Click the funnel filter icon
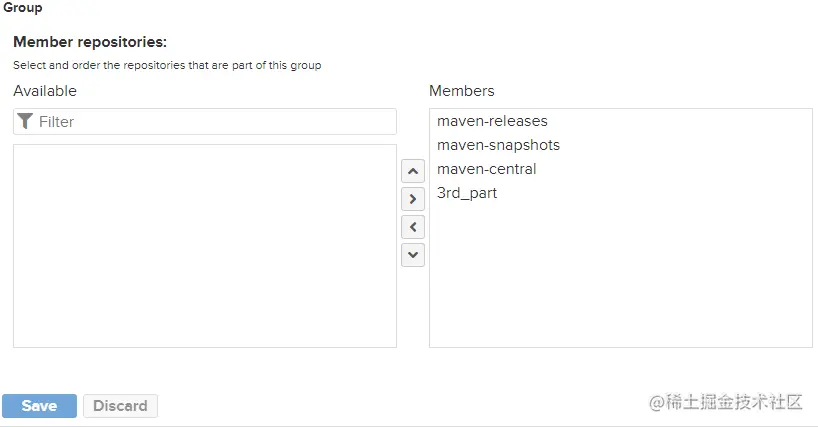 click(x=25, y=121)
